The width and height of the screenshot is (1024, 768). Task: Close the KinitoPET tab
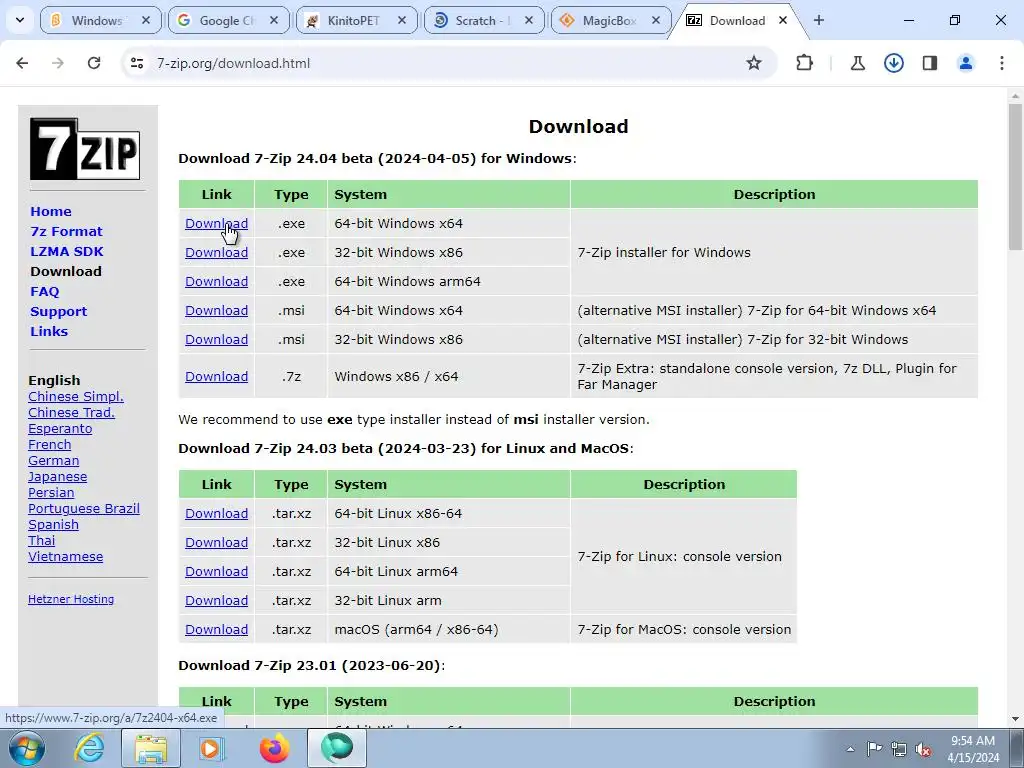(402, 20)
